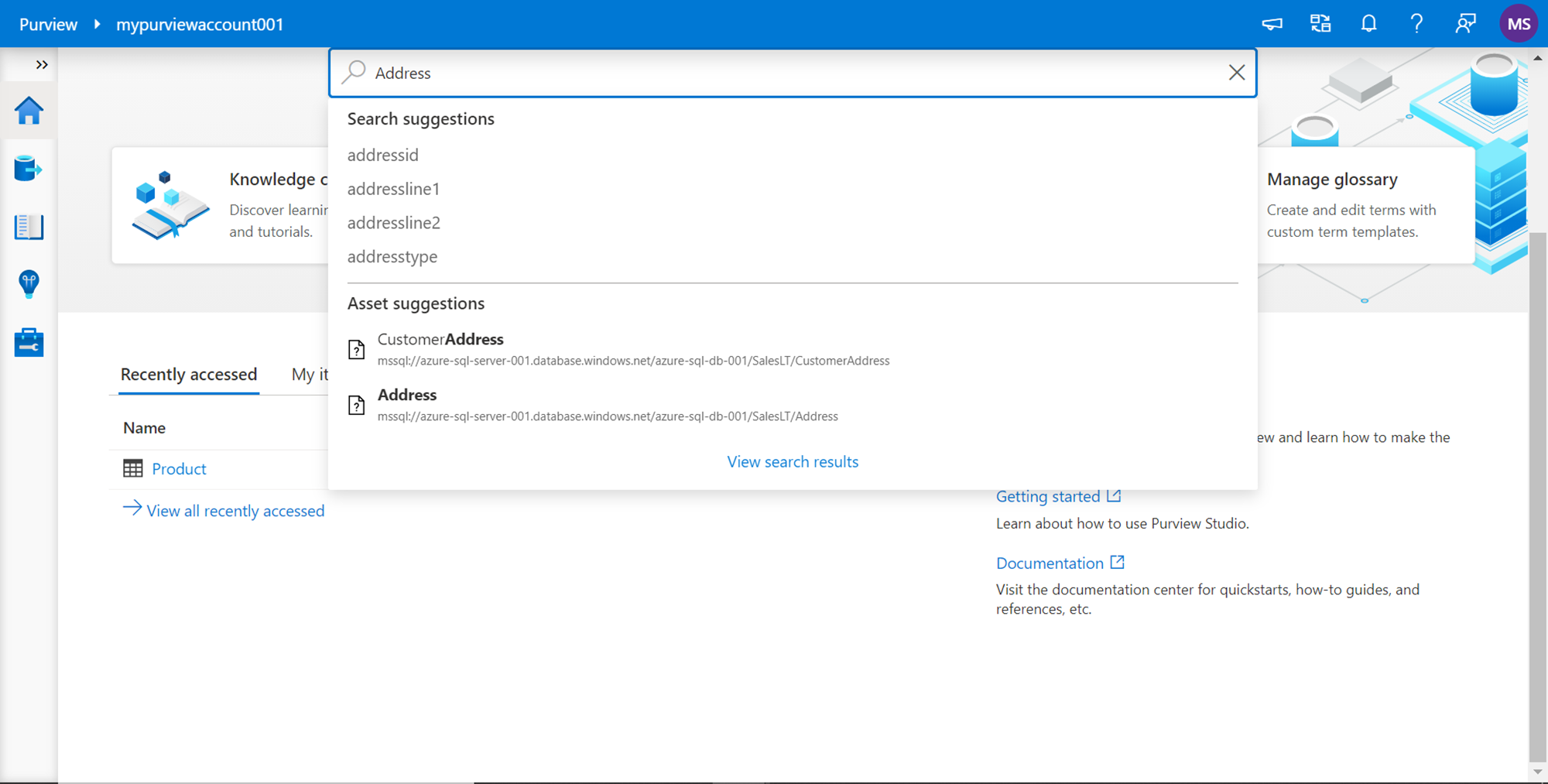Click the page scrollbar down arrow
The height and width of the screenshot is (784, 1548).
click(1538, 772)
